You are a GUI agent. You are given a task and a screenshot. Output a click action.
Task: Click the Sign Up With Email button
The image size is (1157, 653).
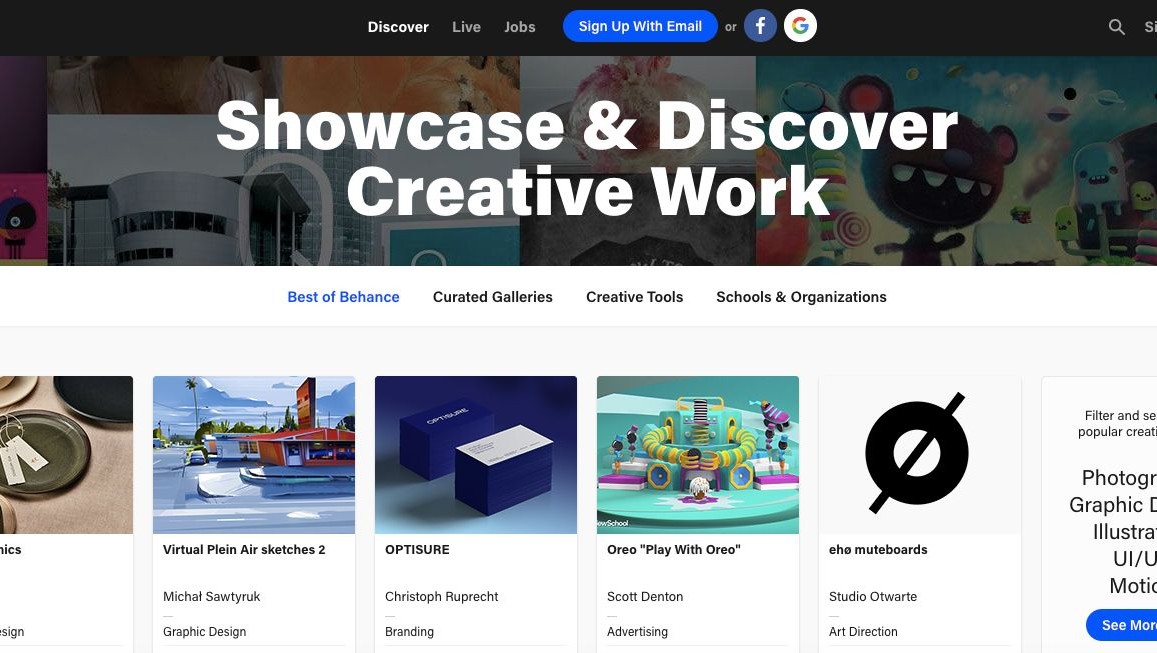click(640, 26)
